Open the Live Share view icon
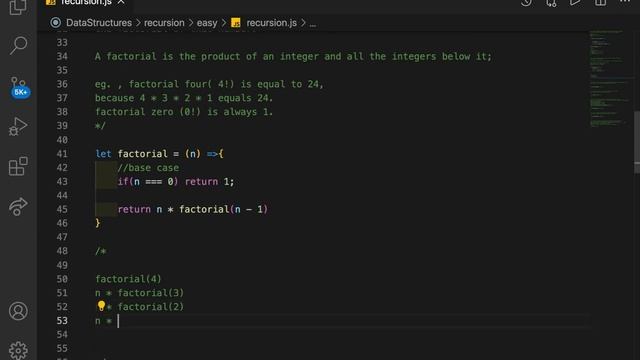The image size is (640, 360). (18, 206)
